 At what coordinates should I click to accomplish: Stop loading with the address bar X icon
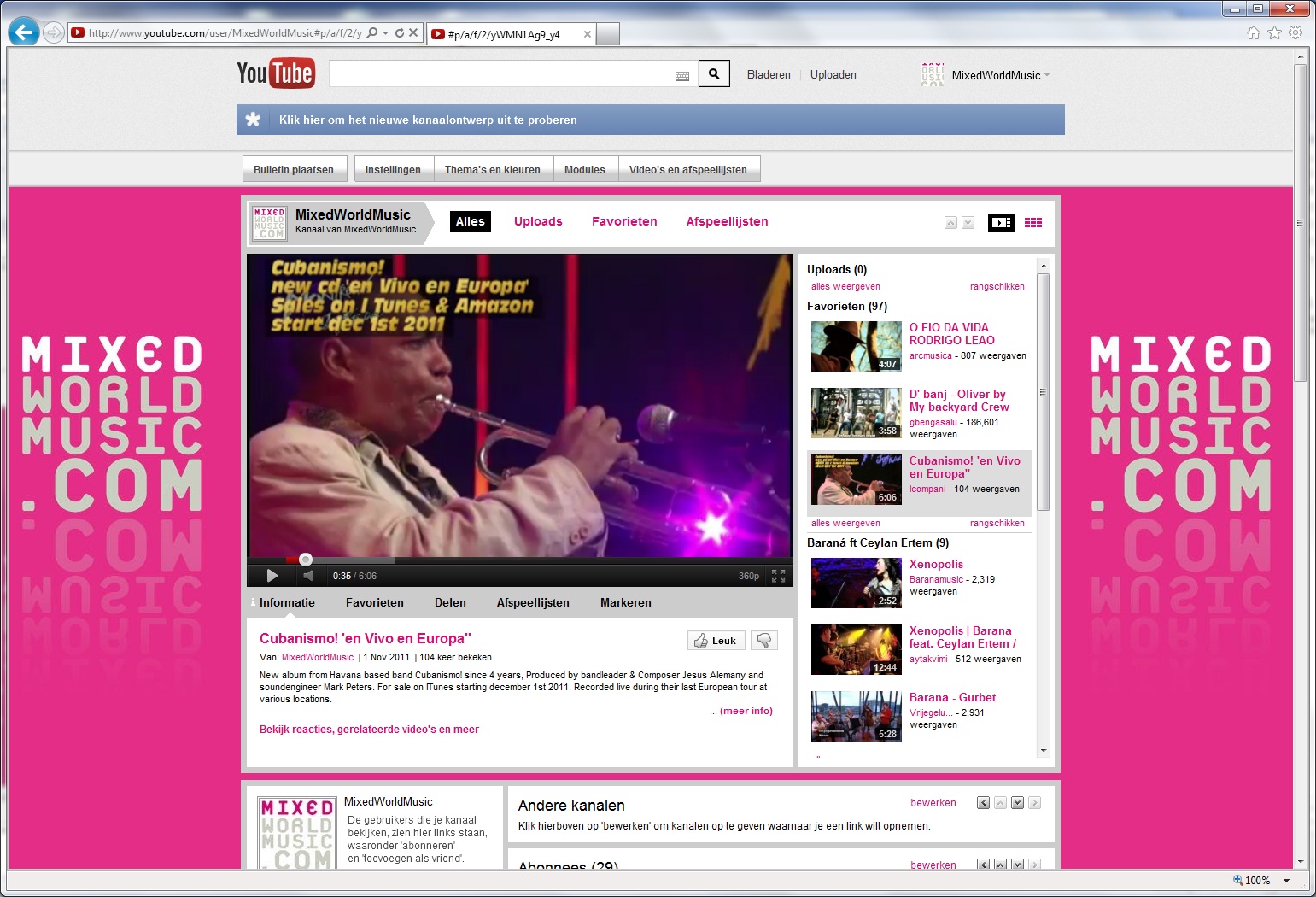click(x=413, y=32)
